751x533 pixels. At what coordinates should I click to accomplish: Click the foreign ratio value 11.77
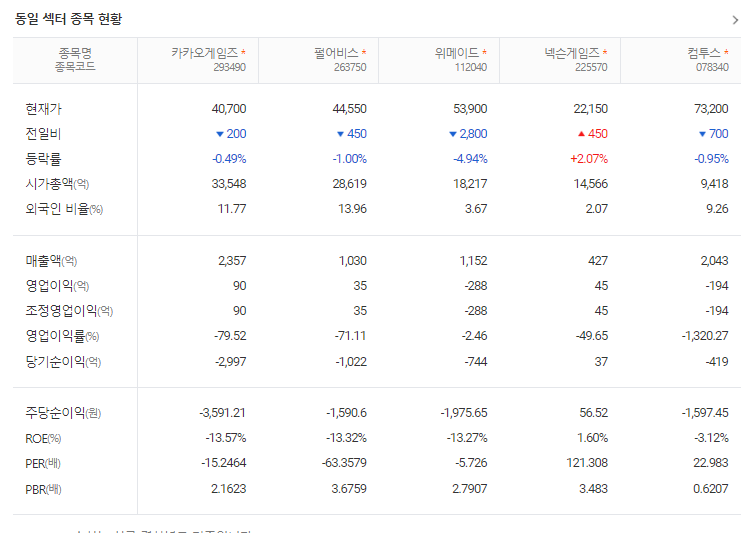click(232, 209)
